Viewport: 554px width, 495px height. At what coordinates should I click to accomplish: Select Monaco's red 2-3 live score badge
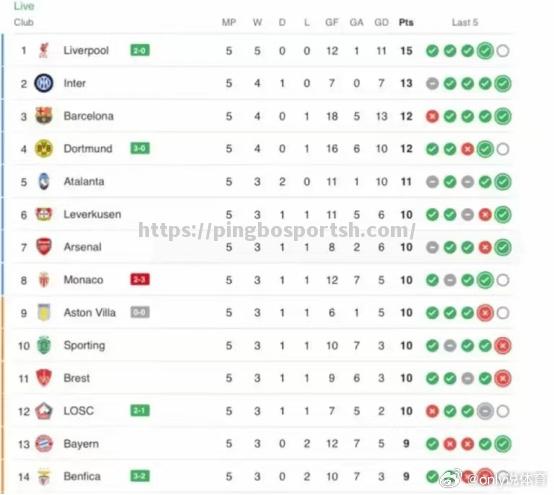point(140,279)
